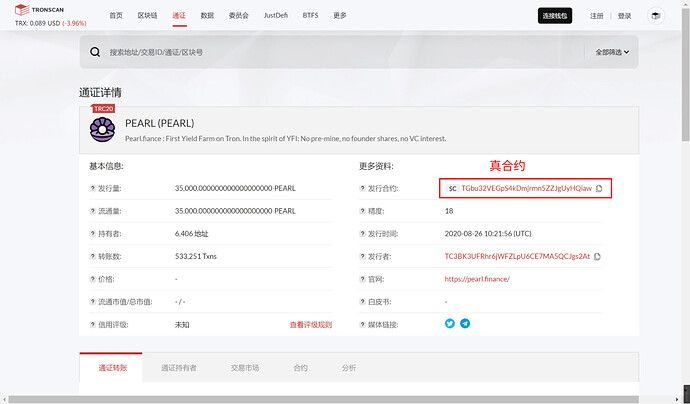Screen dimensions: 690x404
Task: Click help icon beside 媒体链接
Action: pyautogui.click(x=363, y=325)
